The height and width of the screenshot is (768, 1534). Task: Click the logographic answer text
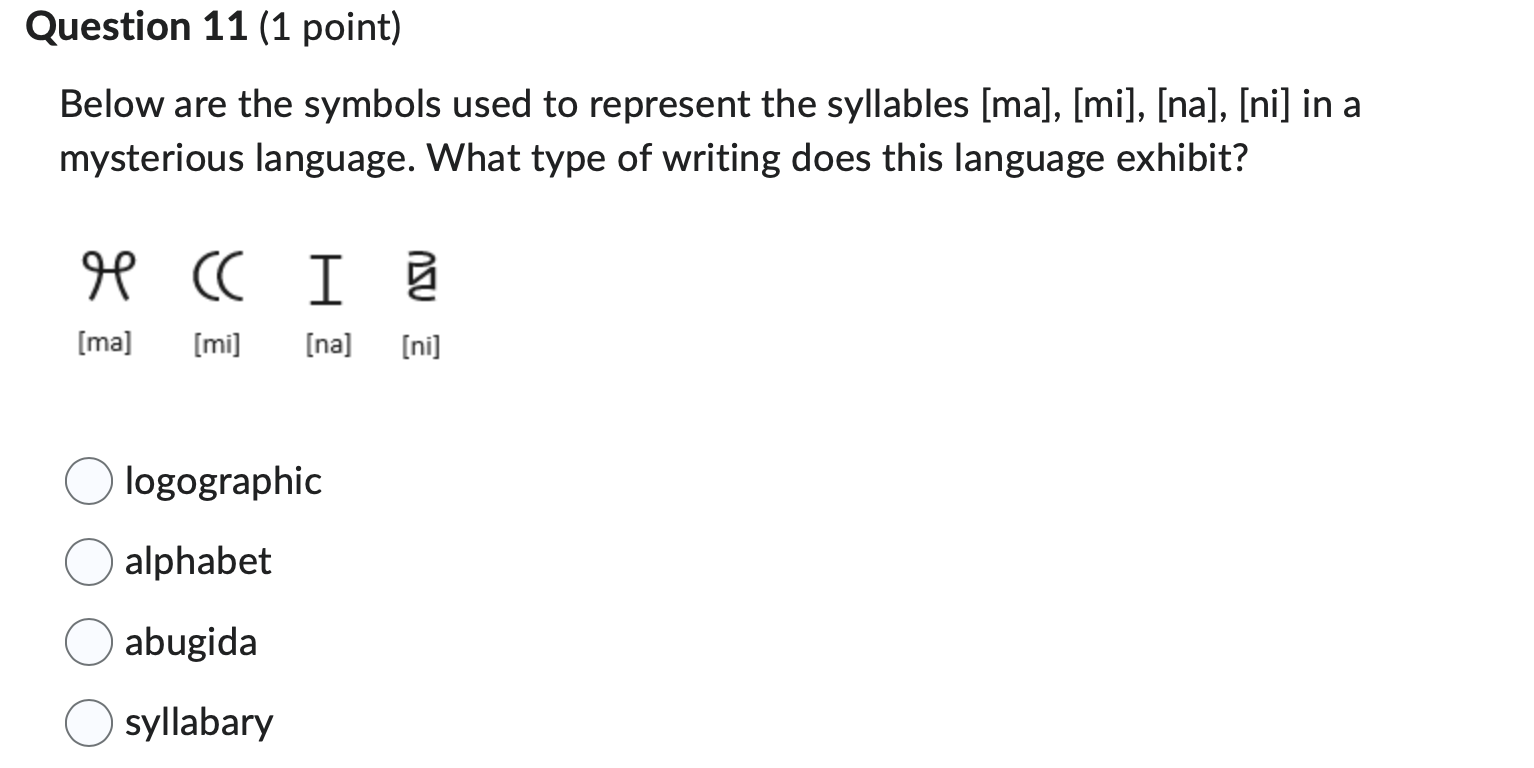[222, 481]
